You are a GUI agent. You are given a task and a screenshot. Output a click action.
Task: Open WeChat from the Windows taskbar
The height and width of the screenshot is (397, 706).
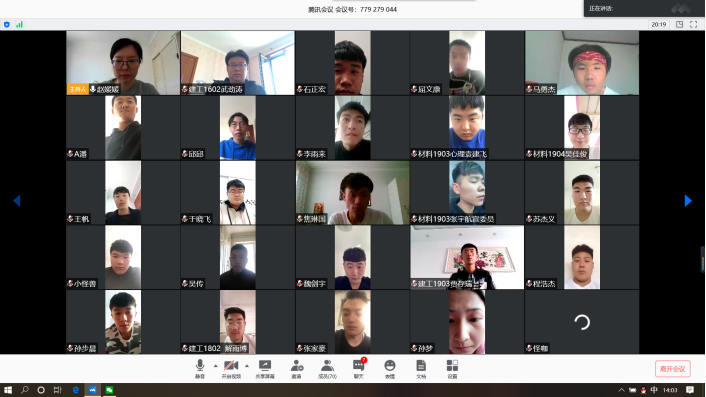(109, 390)
